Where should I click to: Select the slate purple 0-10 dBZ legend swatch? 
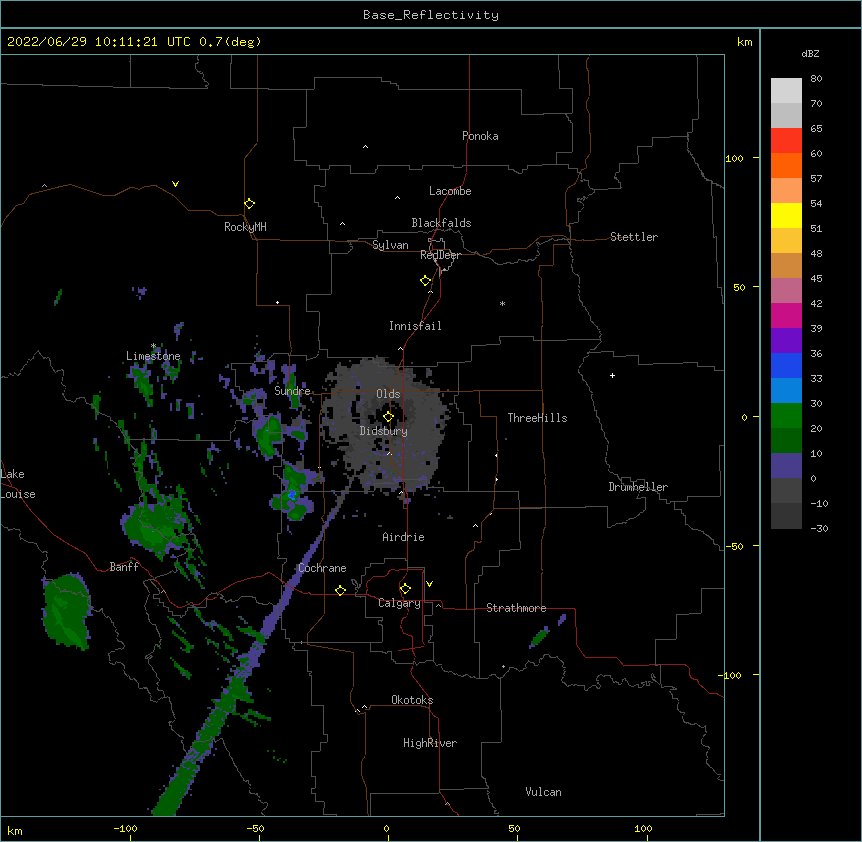[x=786, y=466]
